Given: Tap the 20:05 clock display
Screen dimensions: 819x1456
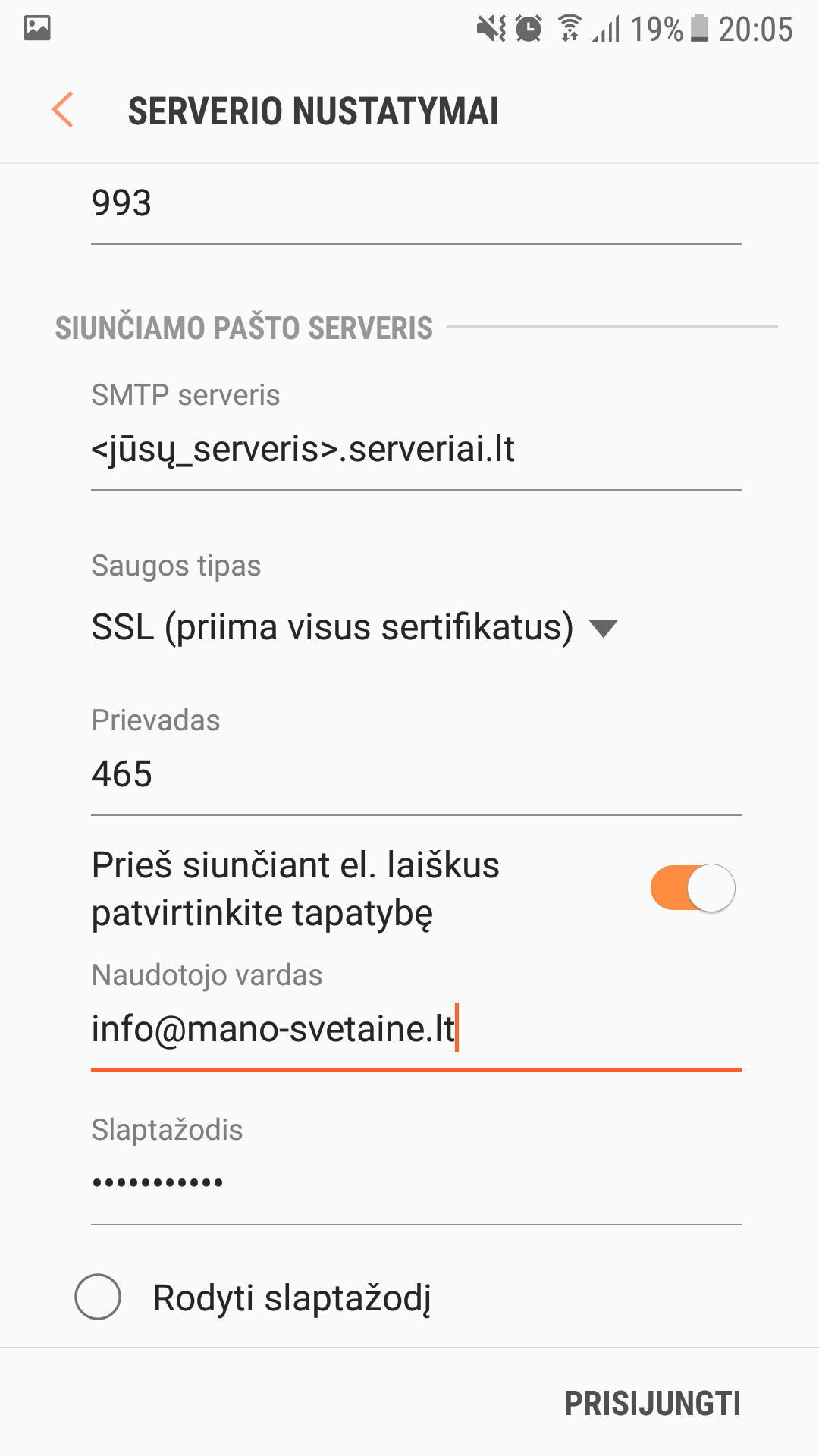Looking at the screenshot, I should tap(755, 29).
